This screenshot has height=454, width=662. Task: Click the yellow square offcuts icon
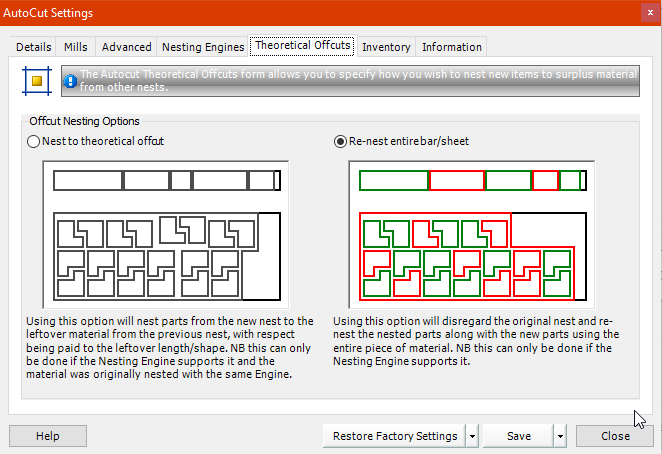pyautogui.click(x=38, y=80)
